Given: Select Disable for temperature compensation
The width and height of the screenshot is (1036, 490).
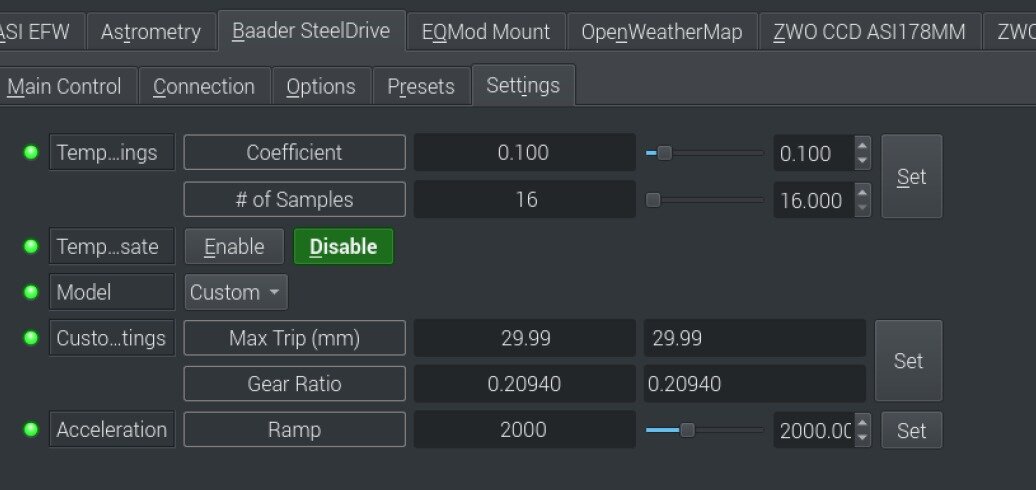Looking at the screenshot, I should pos(343,246).
